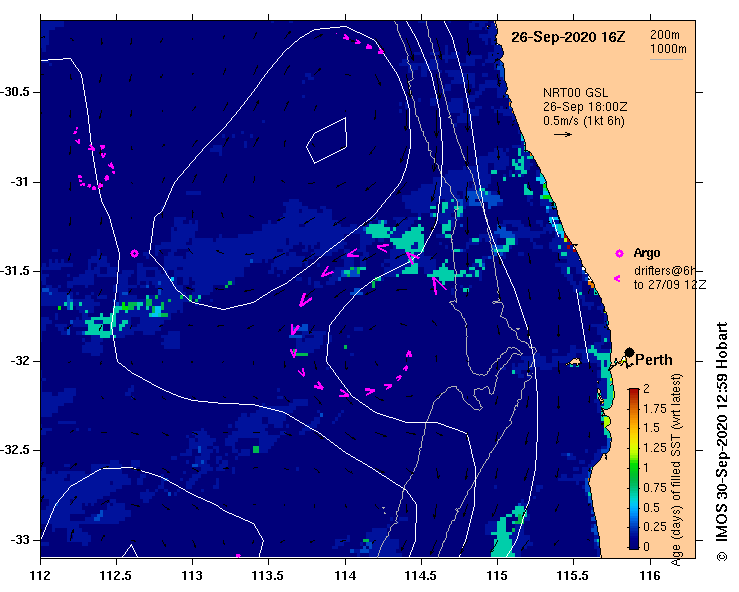The width and height of the screenshot is (739, 592).
Task: Click latitude axis label -30.5
Action: (x=15, y=92)
